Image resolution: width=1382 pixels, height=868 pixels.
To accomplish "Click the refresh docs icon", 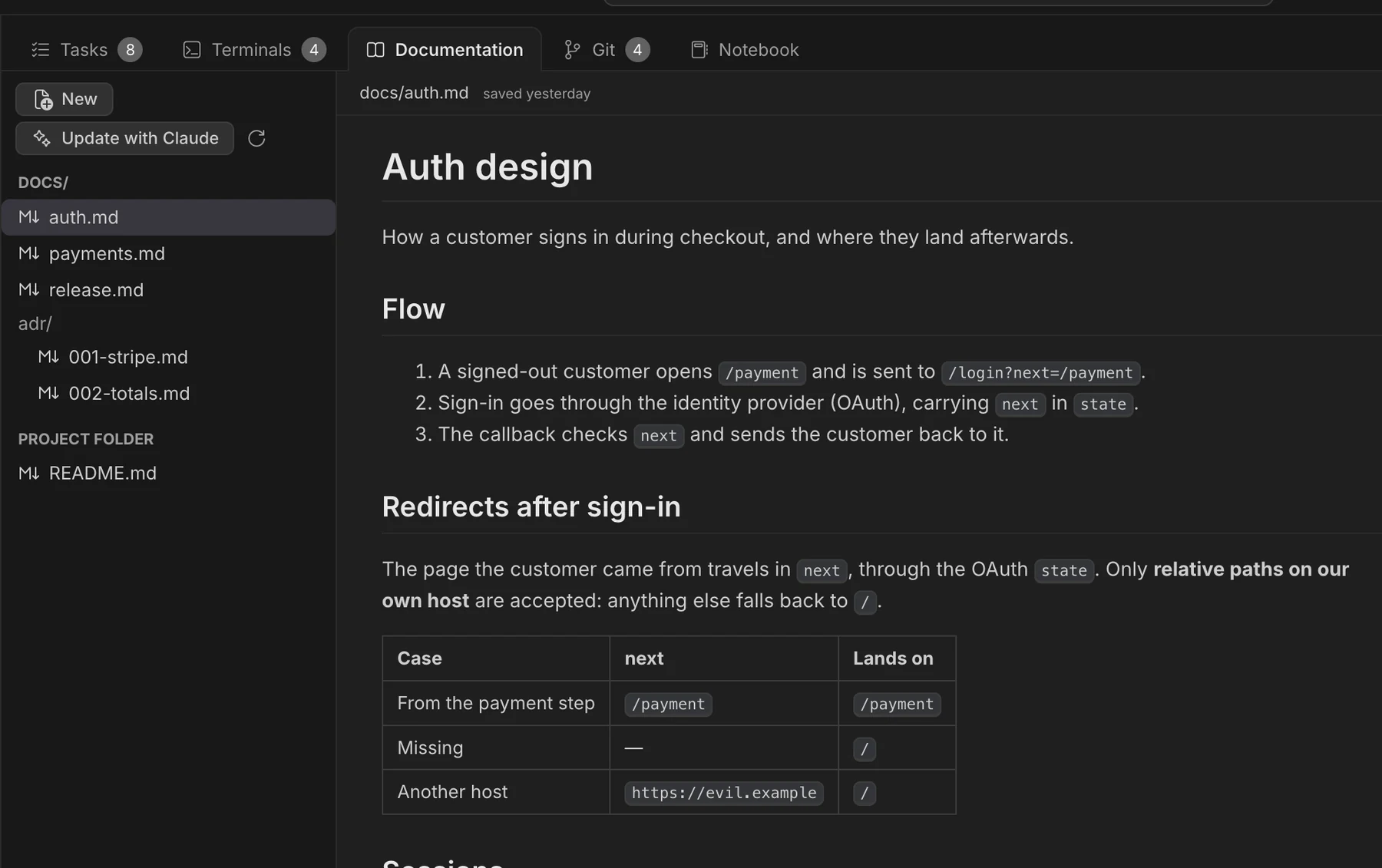I will (x=256, y=138).
